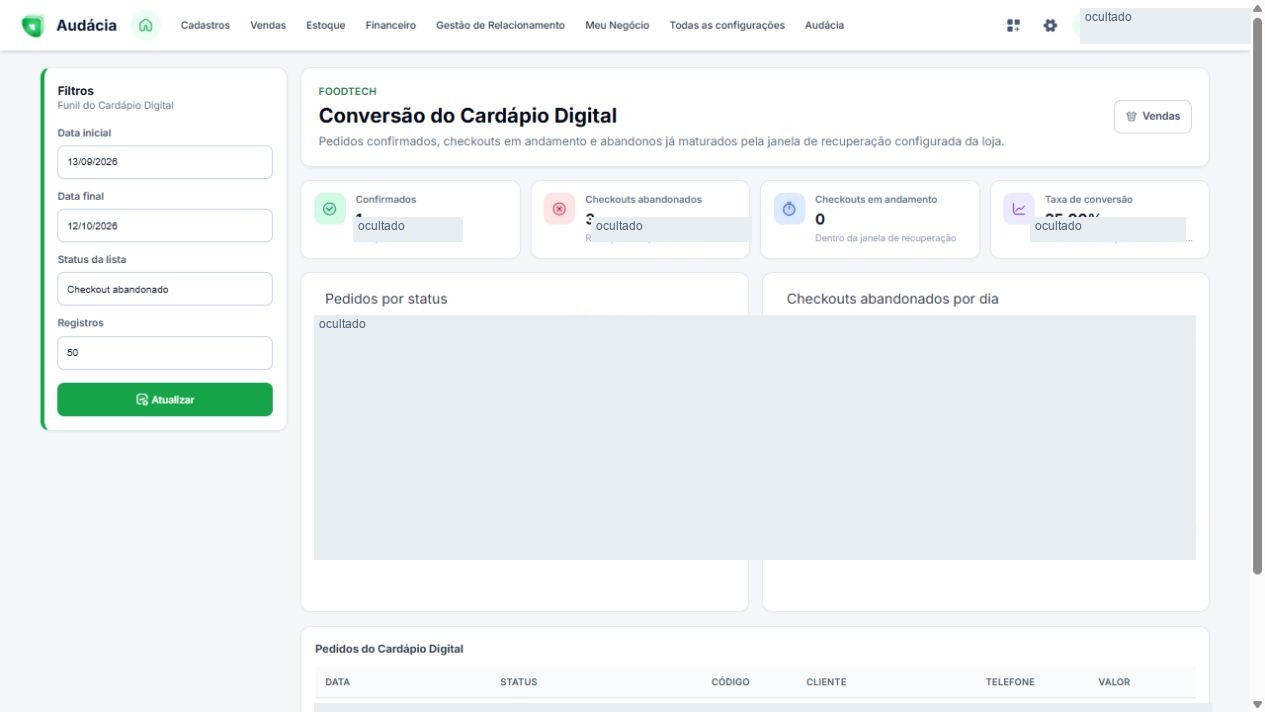The width and height of the screenshot is (1265, 712).
Task: Click the Checkouts abandonados red X icon
Action: coord(560,209)
